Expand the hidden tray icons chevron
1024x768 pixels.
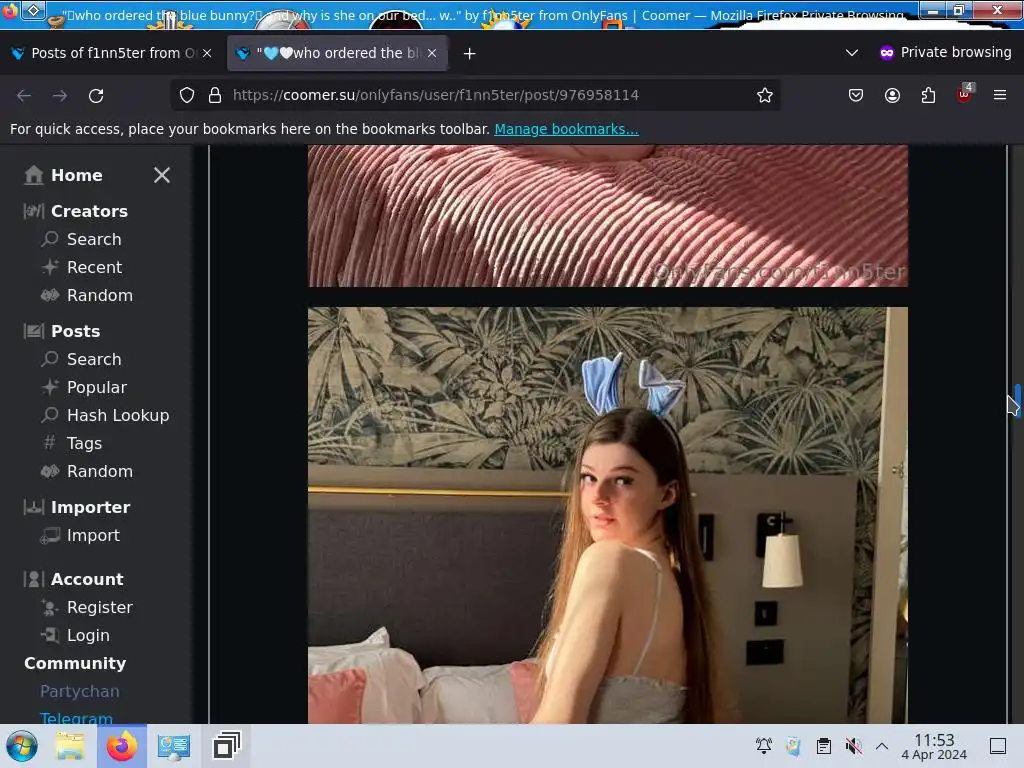[x=882, y=746]
